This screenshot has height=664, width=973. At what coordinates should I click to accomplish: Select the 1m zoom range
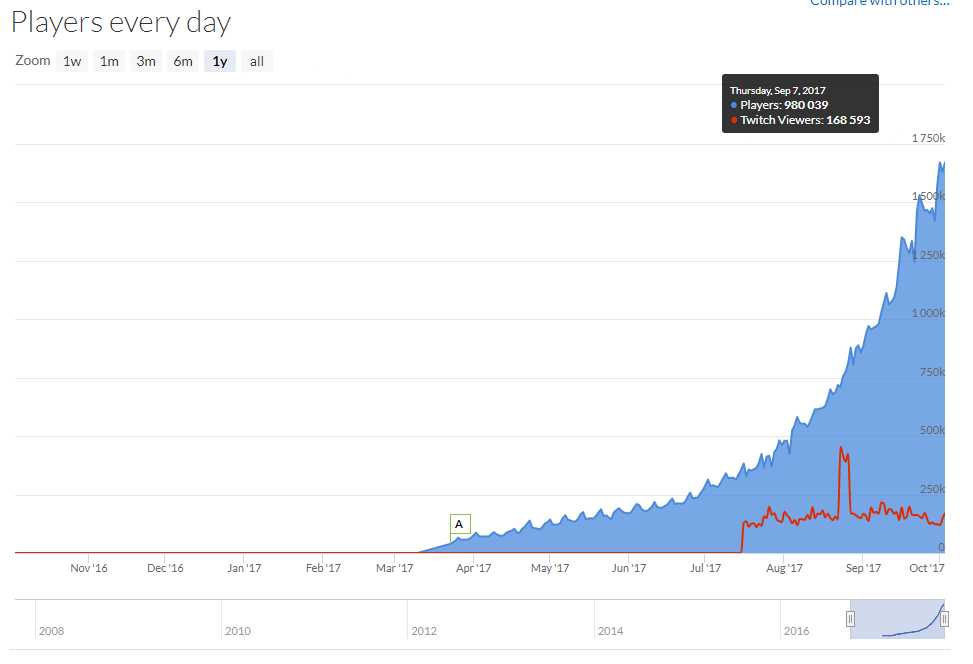(109, 61)
